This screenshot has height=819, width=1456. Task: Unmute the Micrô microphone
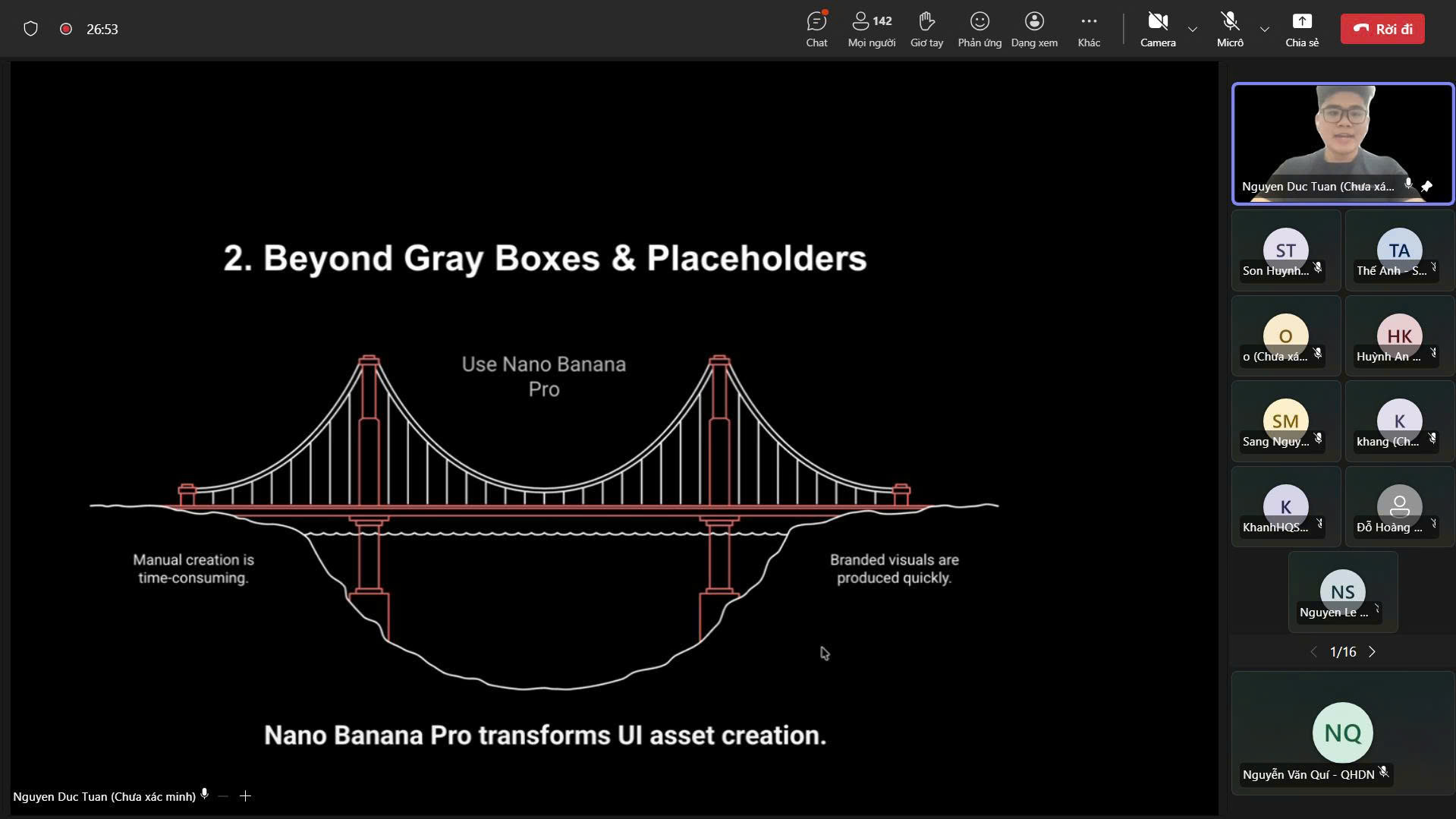[x=1230, y=29]
